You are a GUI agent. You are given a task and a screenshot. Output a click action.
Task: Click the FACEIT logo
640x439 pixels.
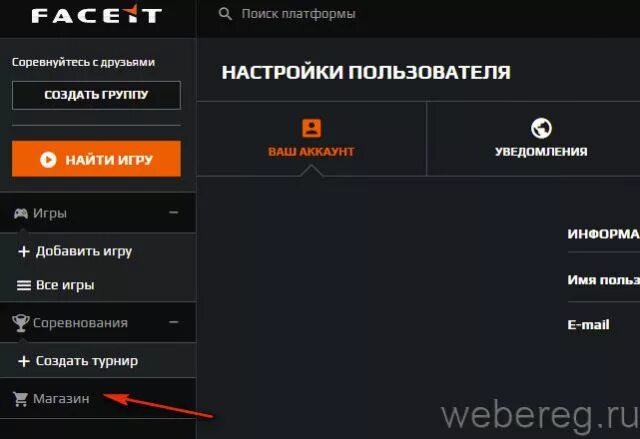(x=97, y=14)
